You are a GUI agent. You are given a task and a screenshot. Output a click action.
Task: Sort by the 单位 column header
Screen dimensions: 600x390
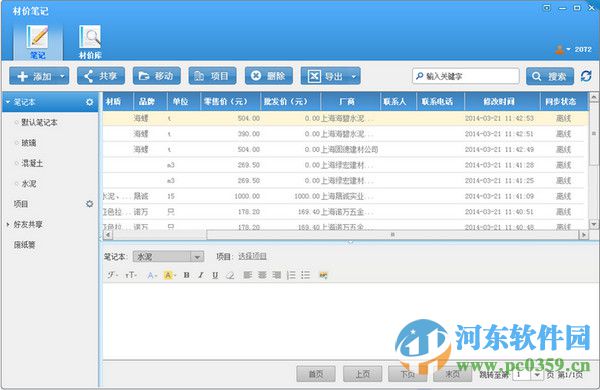click(184, 101)
